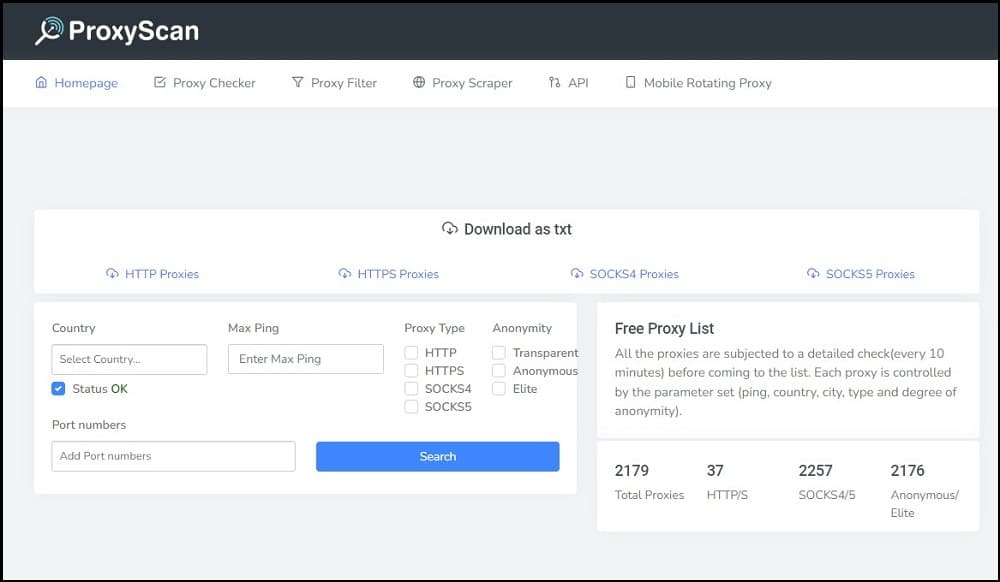Viewport: 1000px width, 582px height.
Task: Open the Proxy Checker page
Action: [x=205, y=82]
